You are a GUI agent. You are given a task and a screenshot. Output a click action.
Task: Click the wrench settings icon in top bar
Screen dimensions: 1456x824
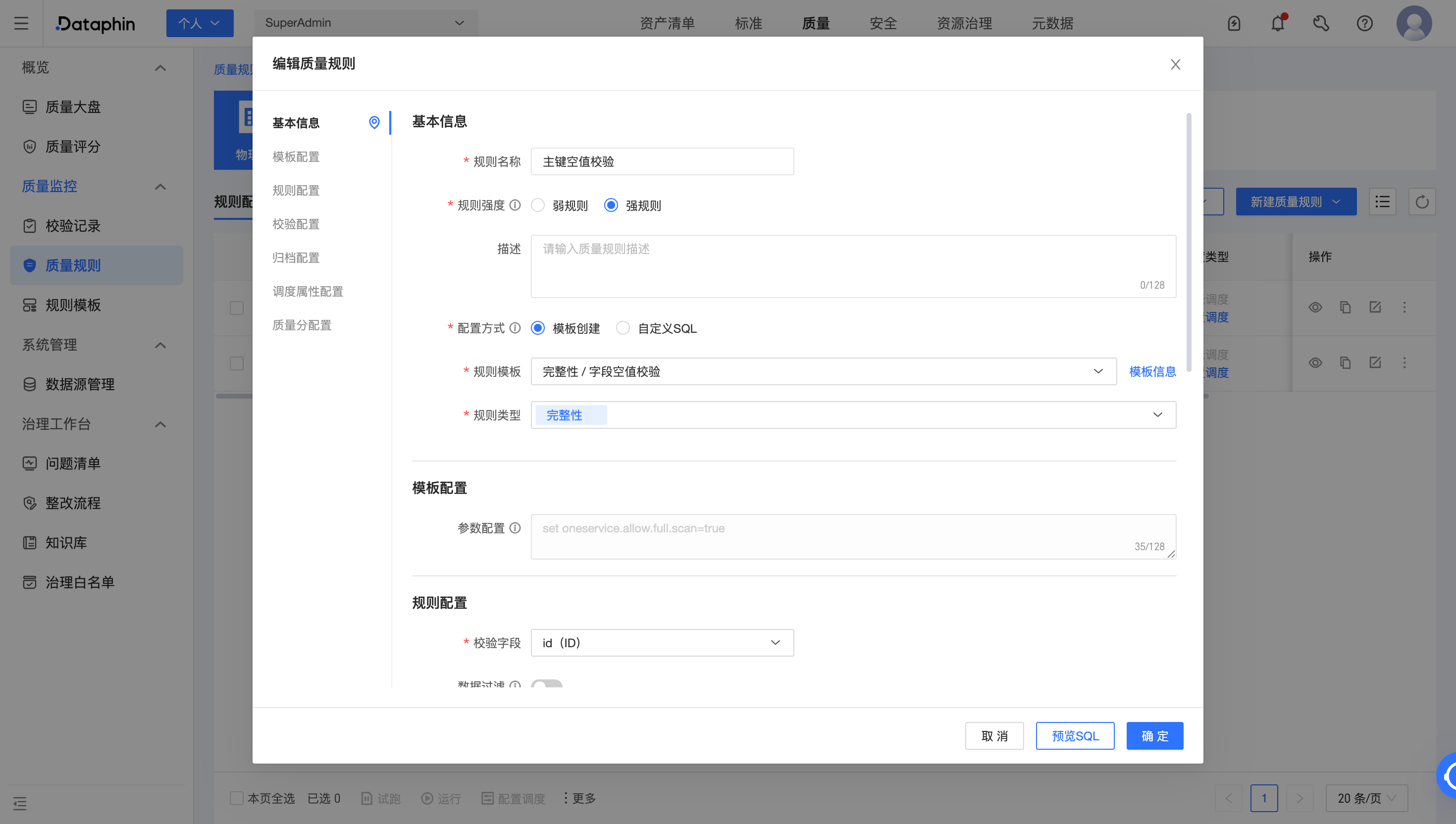pos(1321,23)
